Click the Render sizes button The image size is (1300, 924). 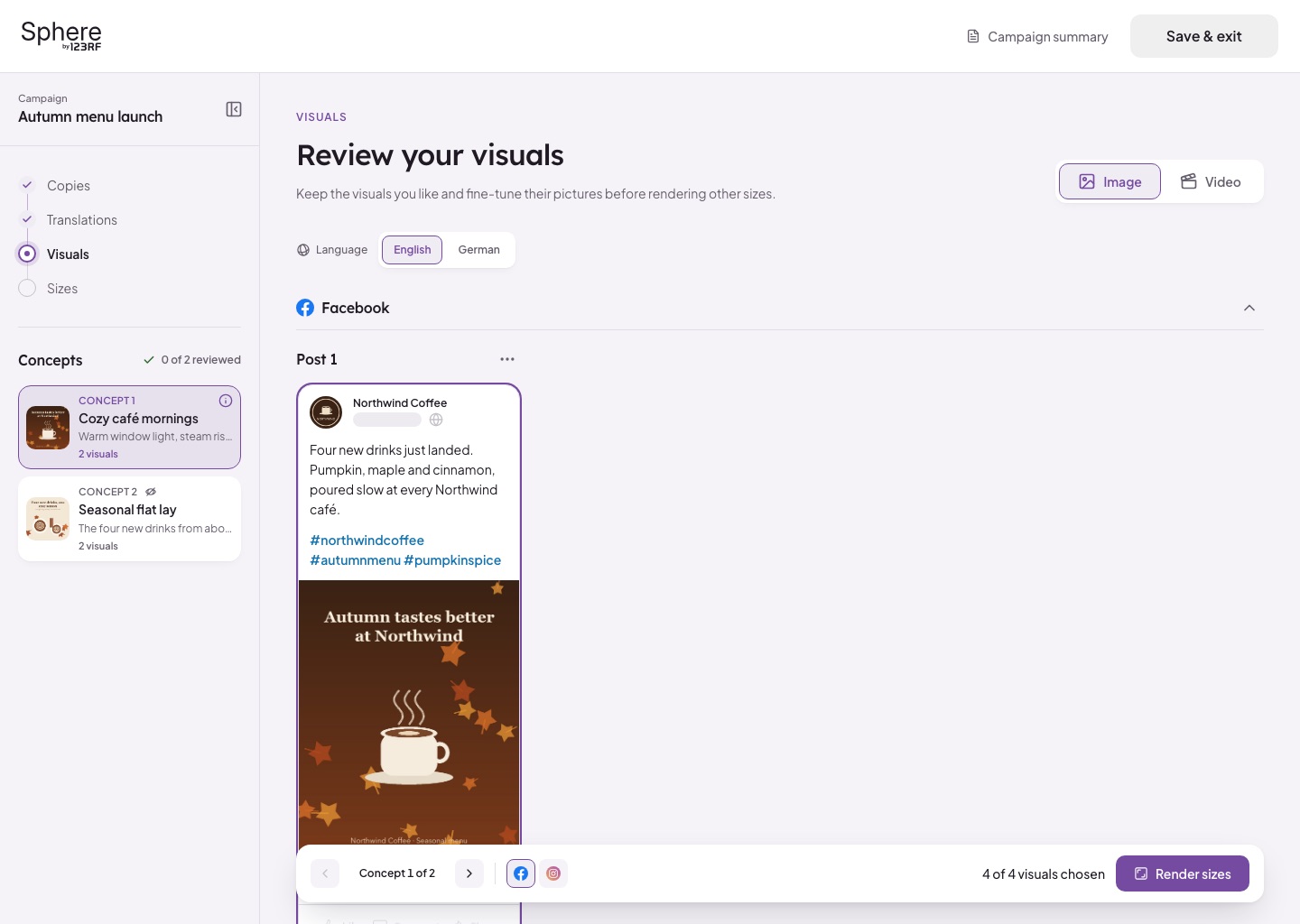(1183, 873)
